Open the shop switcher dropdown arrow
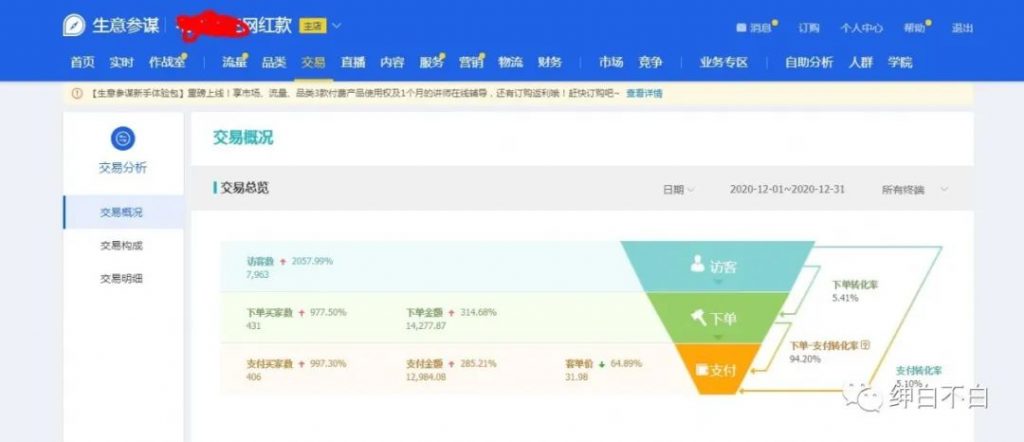This screenshot has width=1024, height=442. tap(336, 26)
